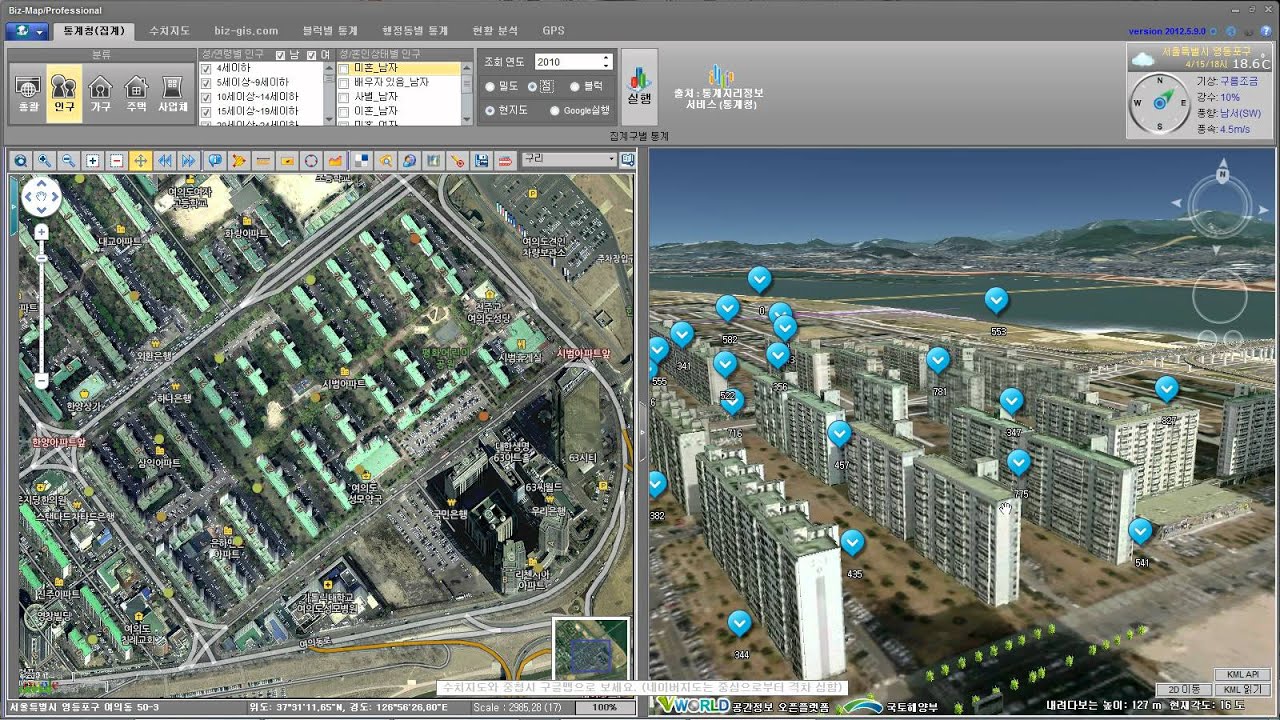Click the zoom-to-extent magnifier tool
The image size is (1280, 720).
coord(20,160)
